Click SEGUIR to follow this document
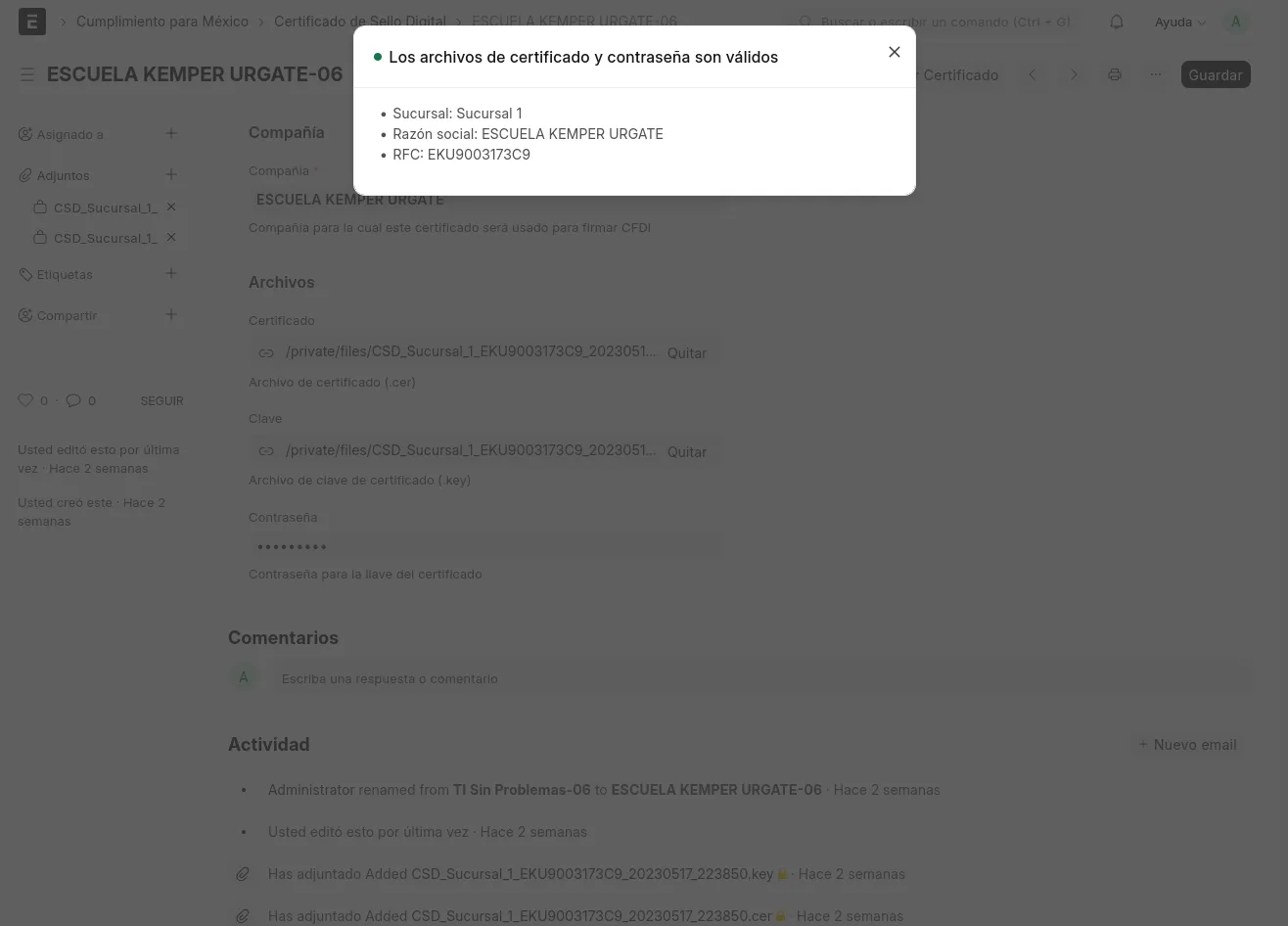 coord(161,400)
